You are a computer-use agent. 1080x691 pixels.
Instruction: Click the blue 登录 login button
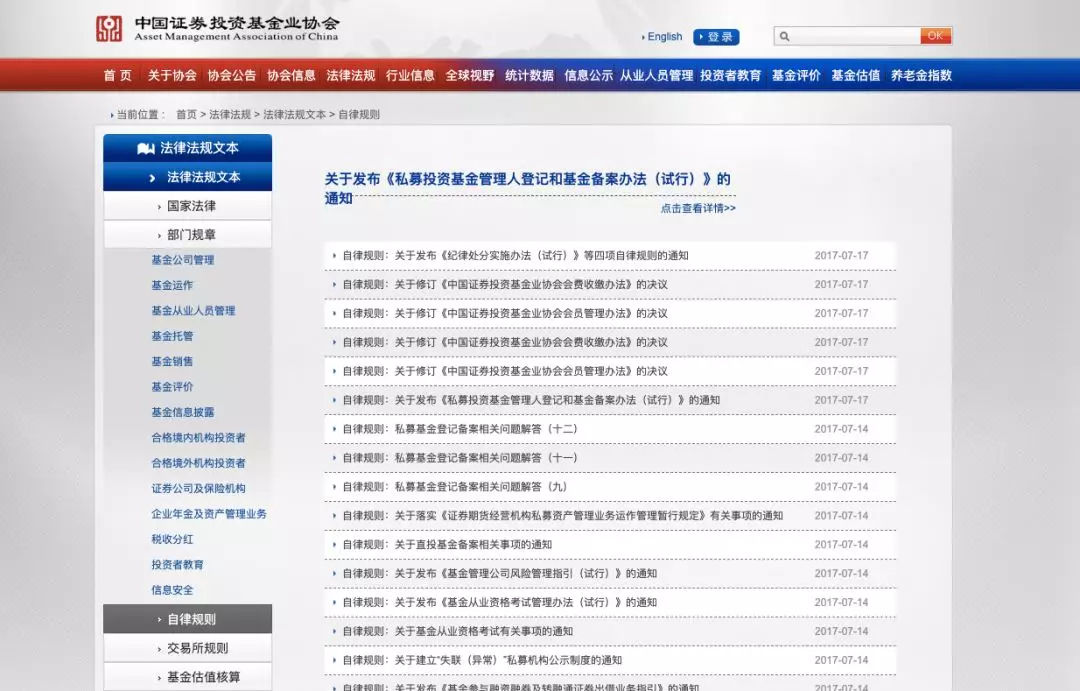coord(716,37)
